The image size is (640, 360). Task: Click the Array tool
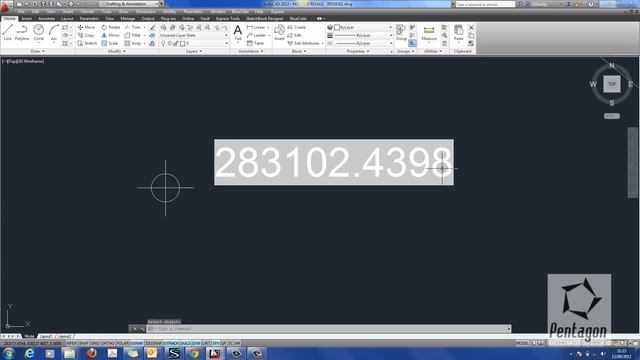133,43
